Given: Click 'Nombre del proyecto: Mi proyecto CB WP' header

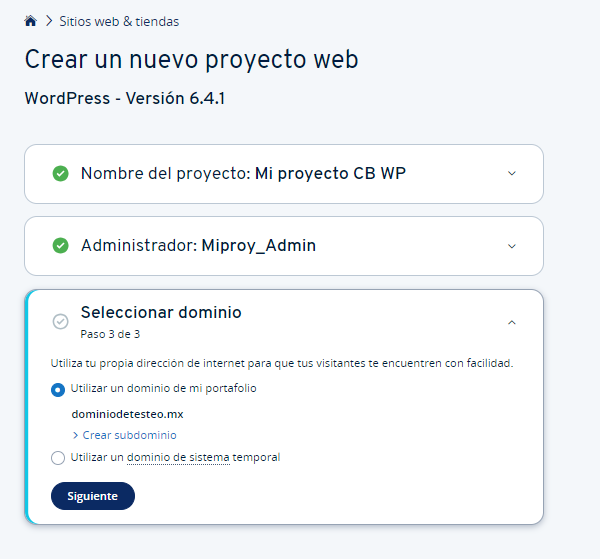Looking at the screenshot, I should tap(243, 173).
